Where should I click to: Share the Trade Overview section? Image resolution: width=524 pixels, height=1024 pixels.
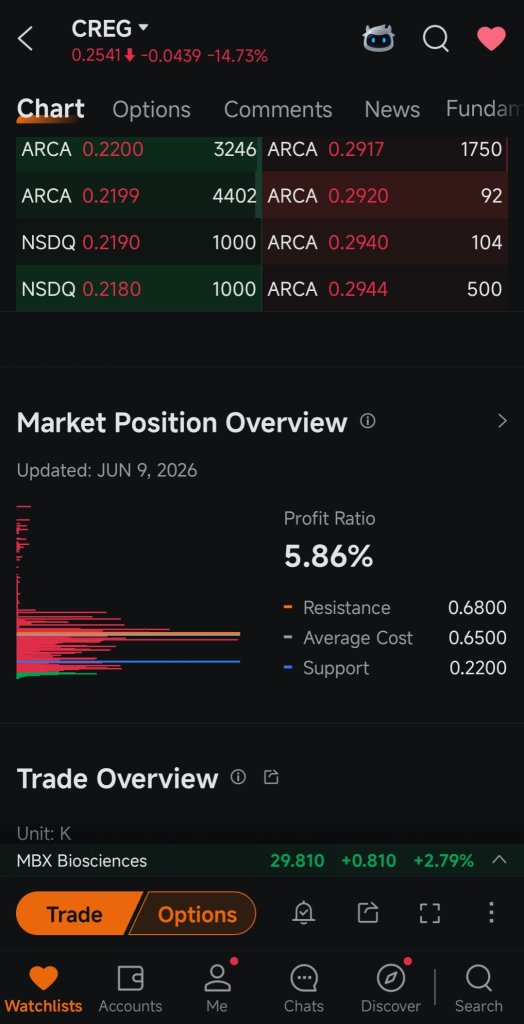pos(271,777)
